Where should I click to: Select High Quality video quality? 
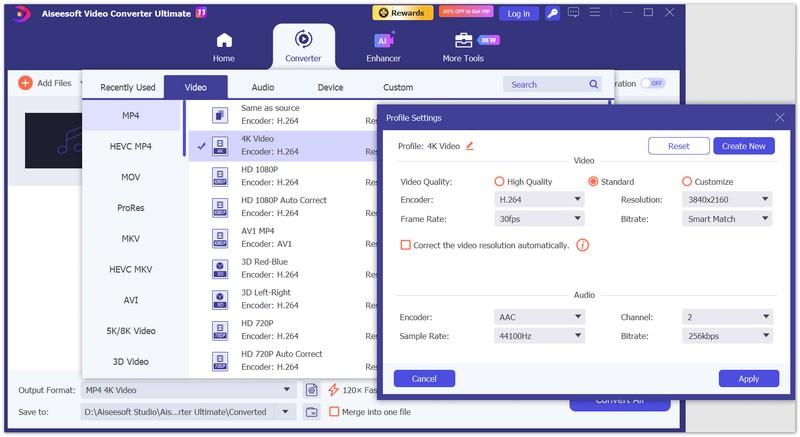click(x=499, y=182)
